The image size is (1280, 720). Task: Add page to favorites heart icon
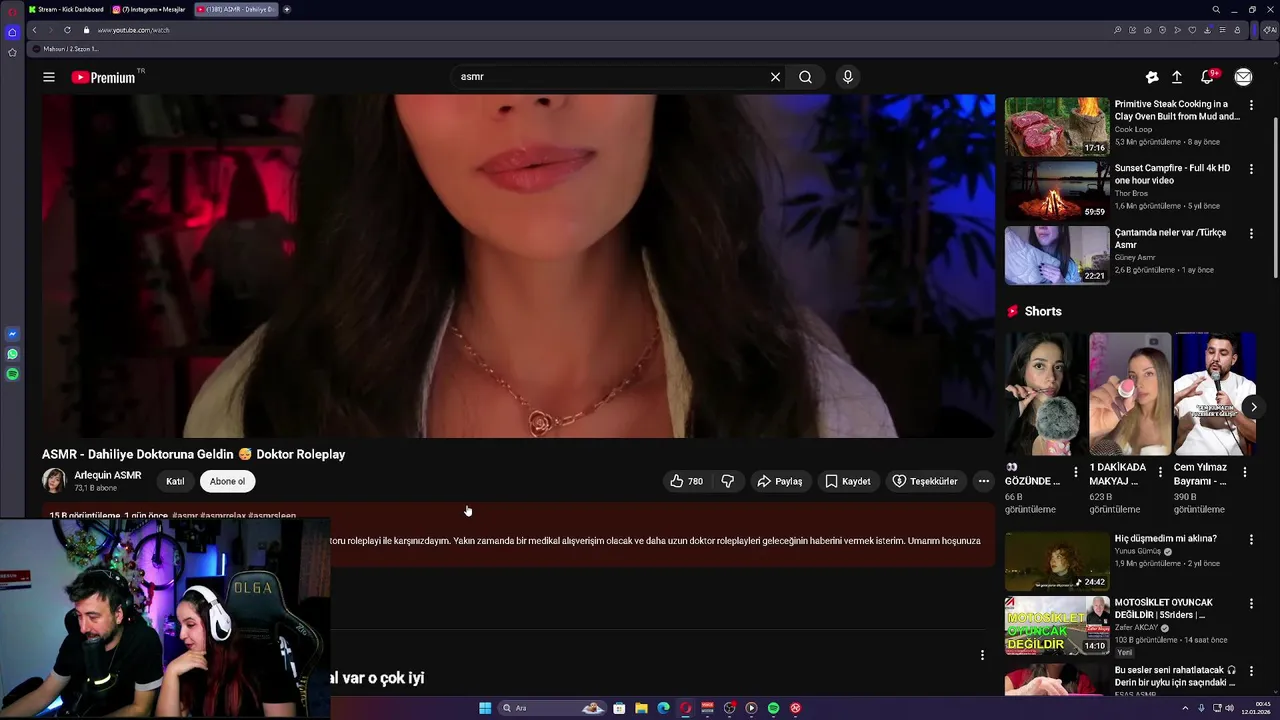1192,30
